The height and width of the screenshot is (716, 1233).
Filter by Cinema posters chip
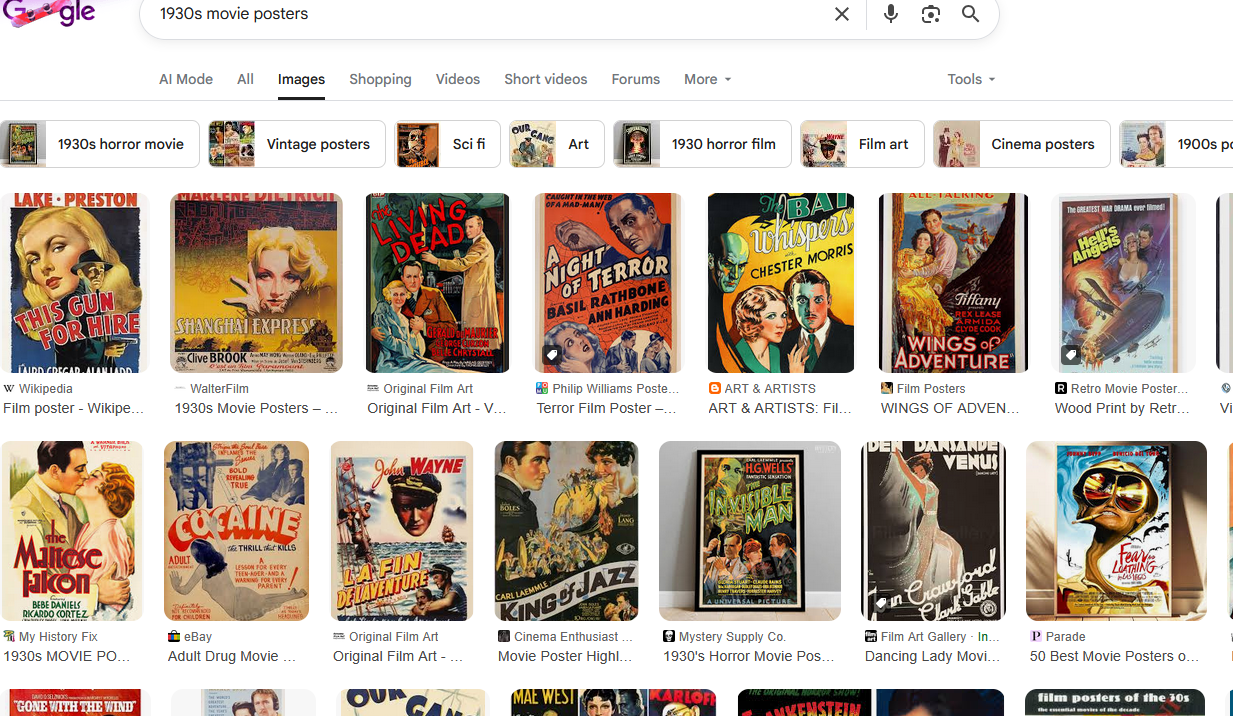1022,144
